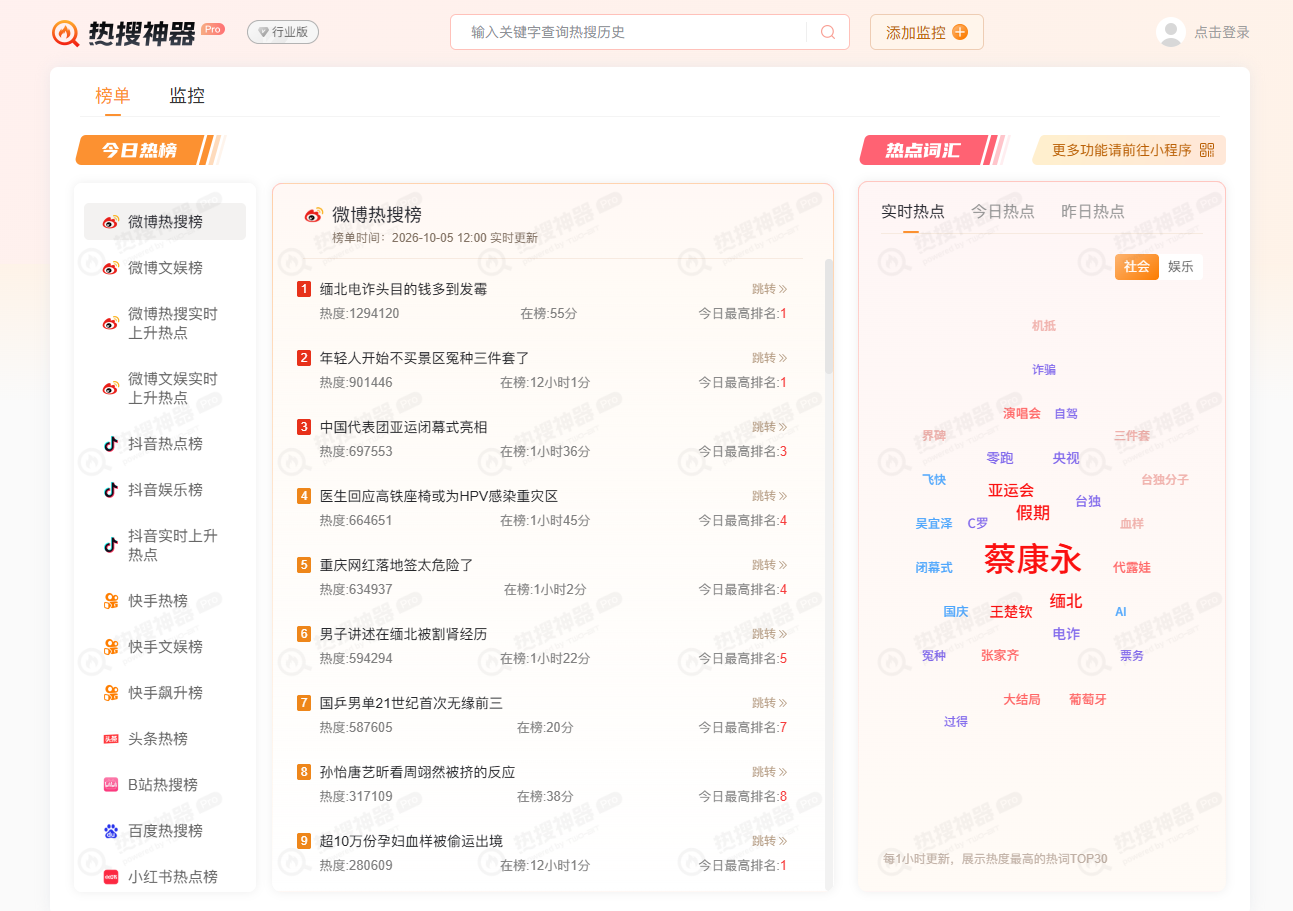The image size is (1293, 911).
Task: Click the Kuaishou icon beside 快手热榜
Action: pyautogui.click(x=111, y=601)
